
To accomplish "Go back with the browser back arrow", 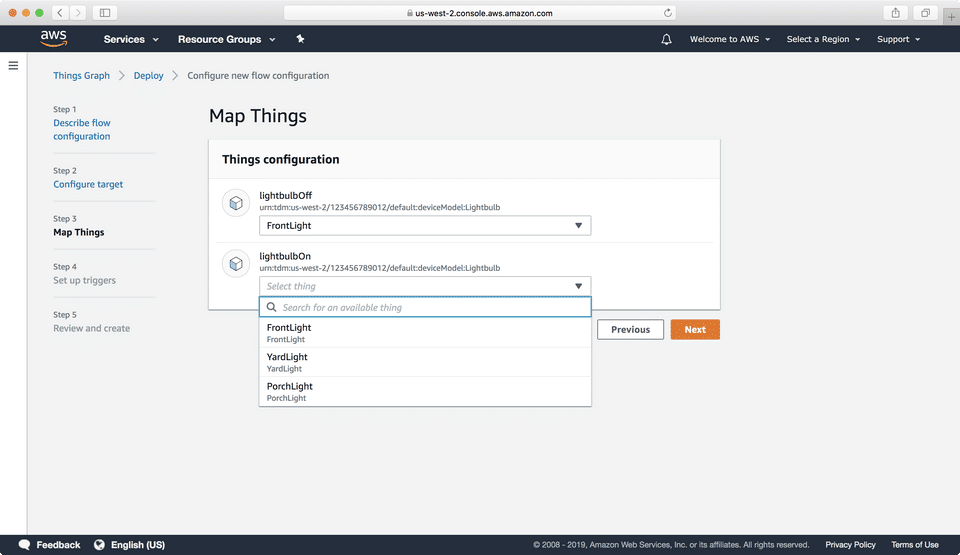I will (60, 12).
